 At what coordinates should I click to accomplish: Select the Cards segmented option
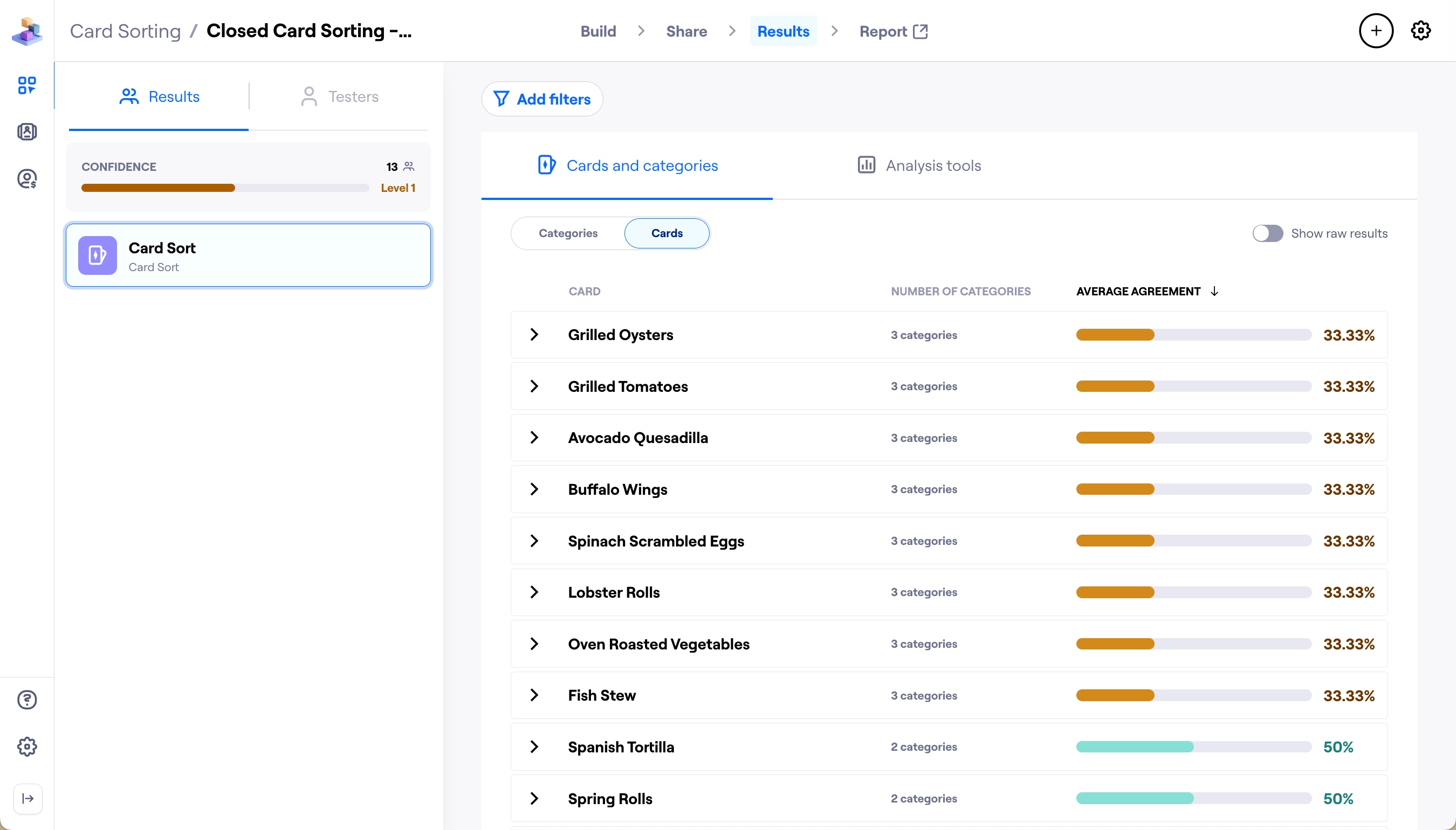coord(666,233)
